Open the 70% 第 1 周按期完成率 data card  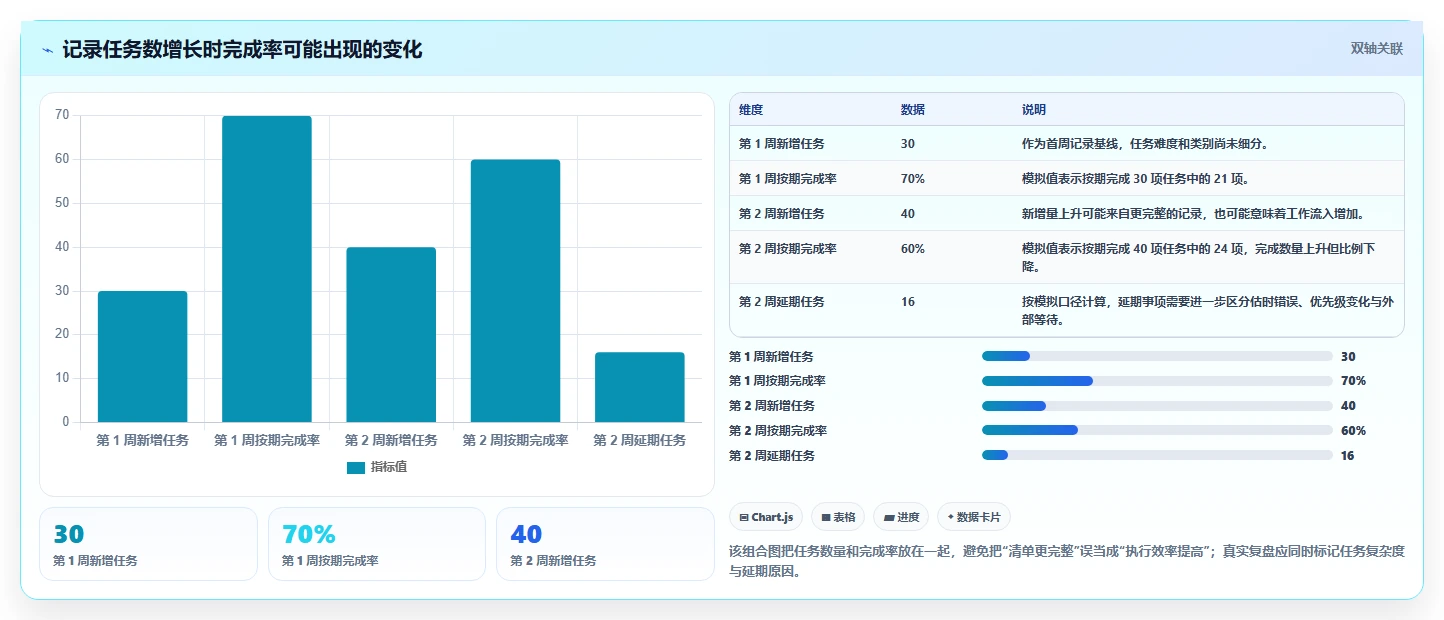[x=377, y=544]
